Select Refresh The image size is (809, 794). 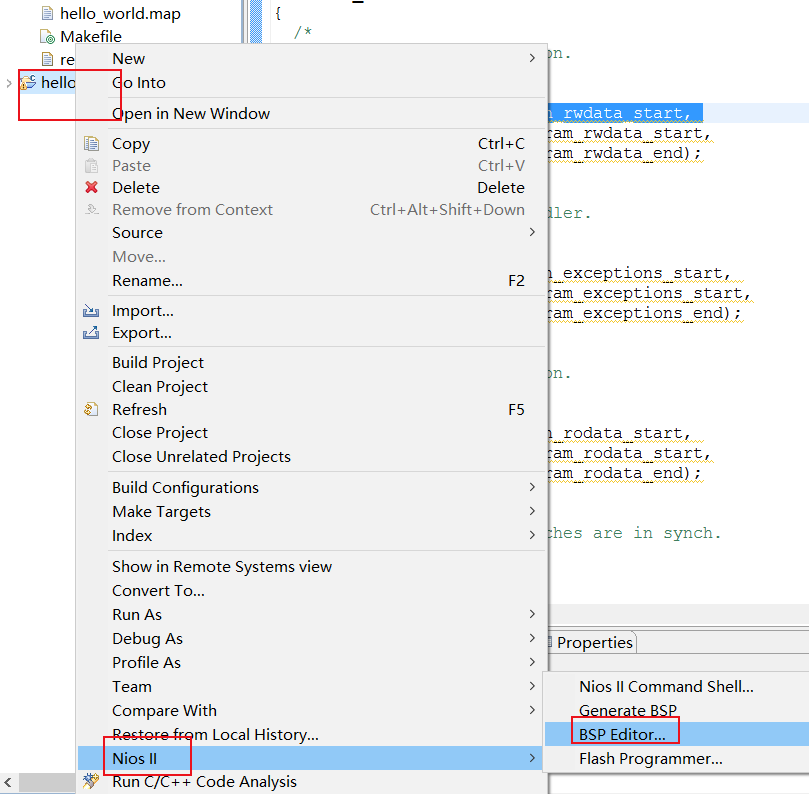[x=312, y=410]
